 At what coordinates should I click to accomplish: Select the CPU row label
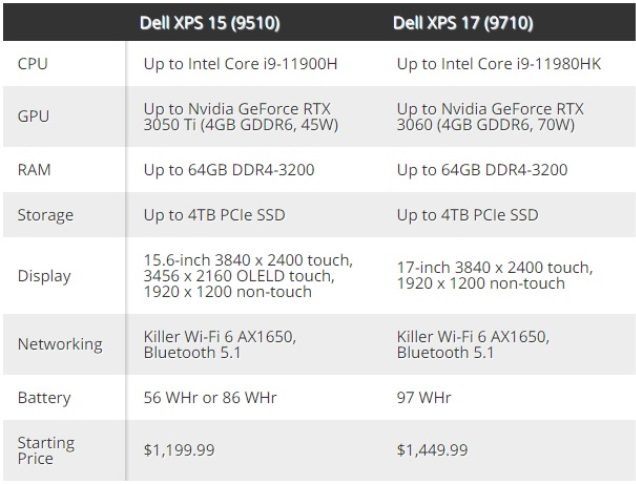point(32,64)
